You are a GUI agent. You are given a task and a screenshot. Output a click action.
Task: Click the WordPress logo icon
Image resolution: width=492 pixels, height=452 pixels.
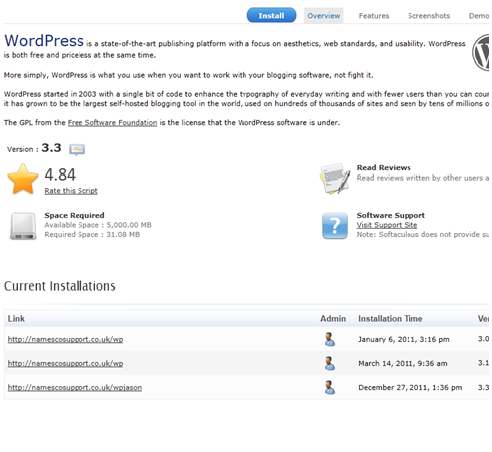pos(480,52)
